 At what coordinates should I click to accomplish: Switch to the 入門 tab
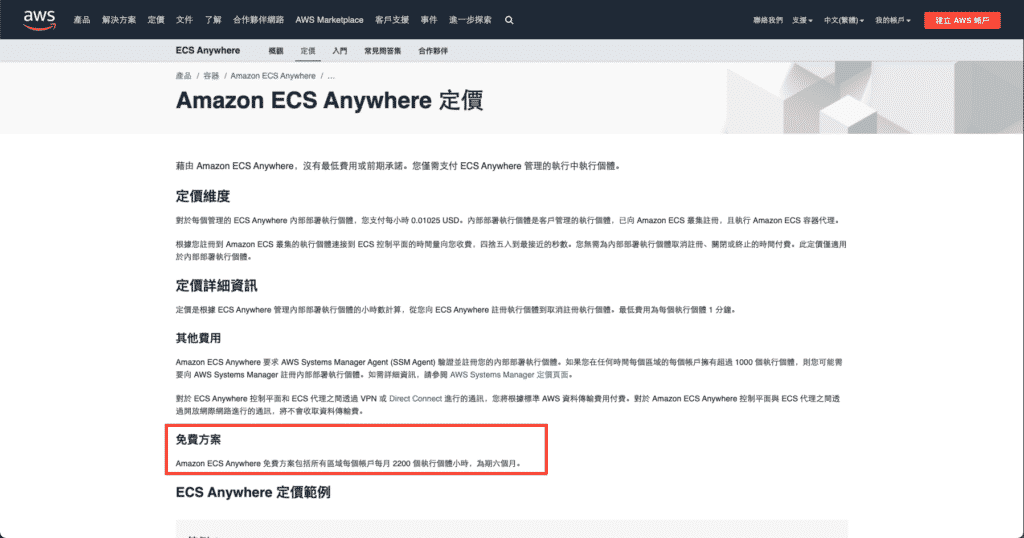[340, 51]
